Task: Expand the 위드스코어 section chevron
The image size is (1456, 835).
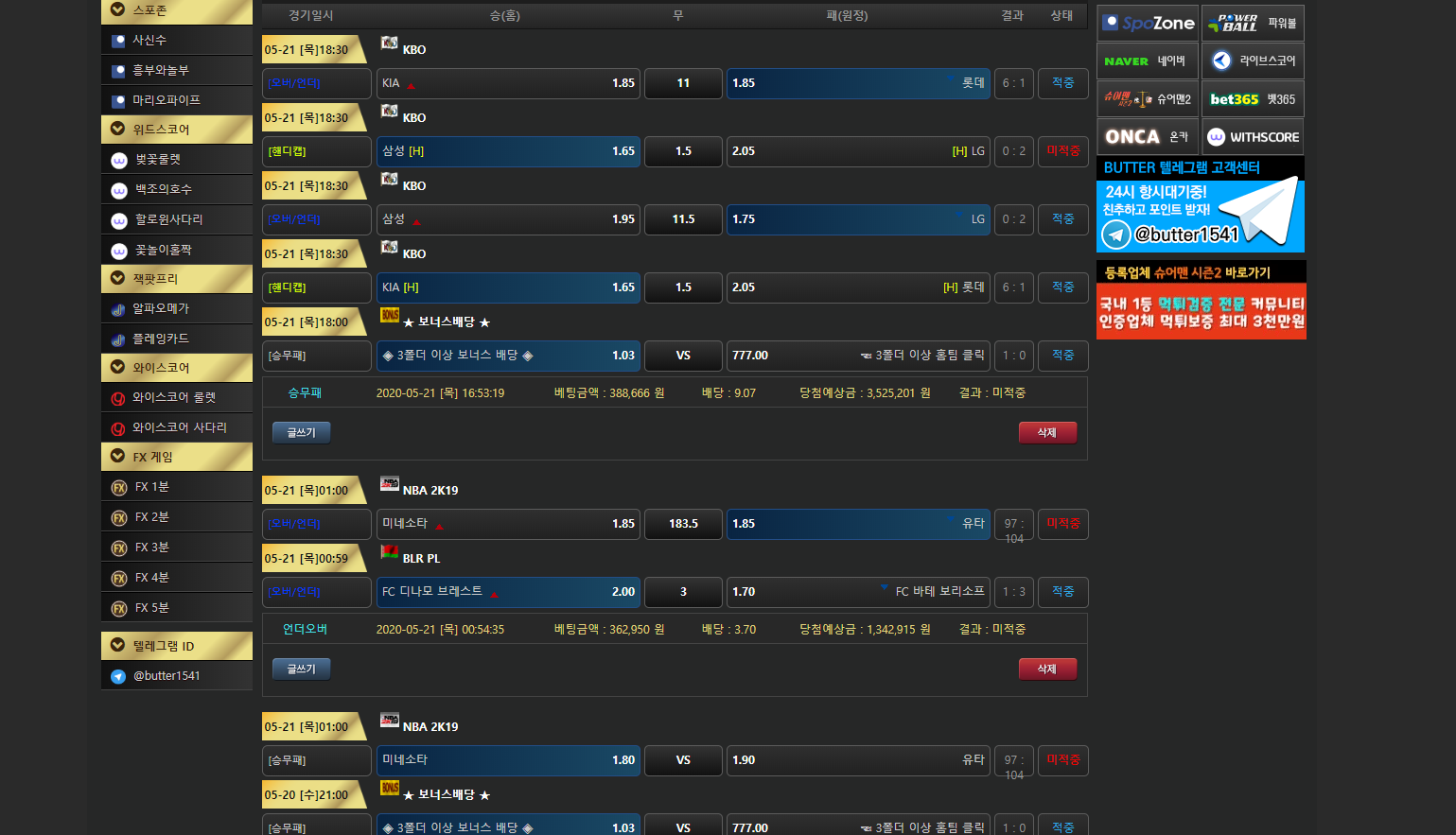Action: 118,129
